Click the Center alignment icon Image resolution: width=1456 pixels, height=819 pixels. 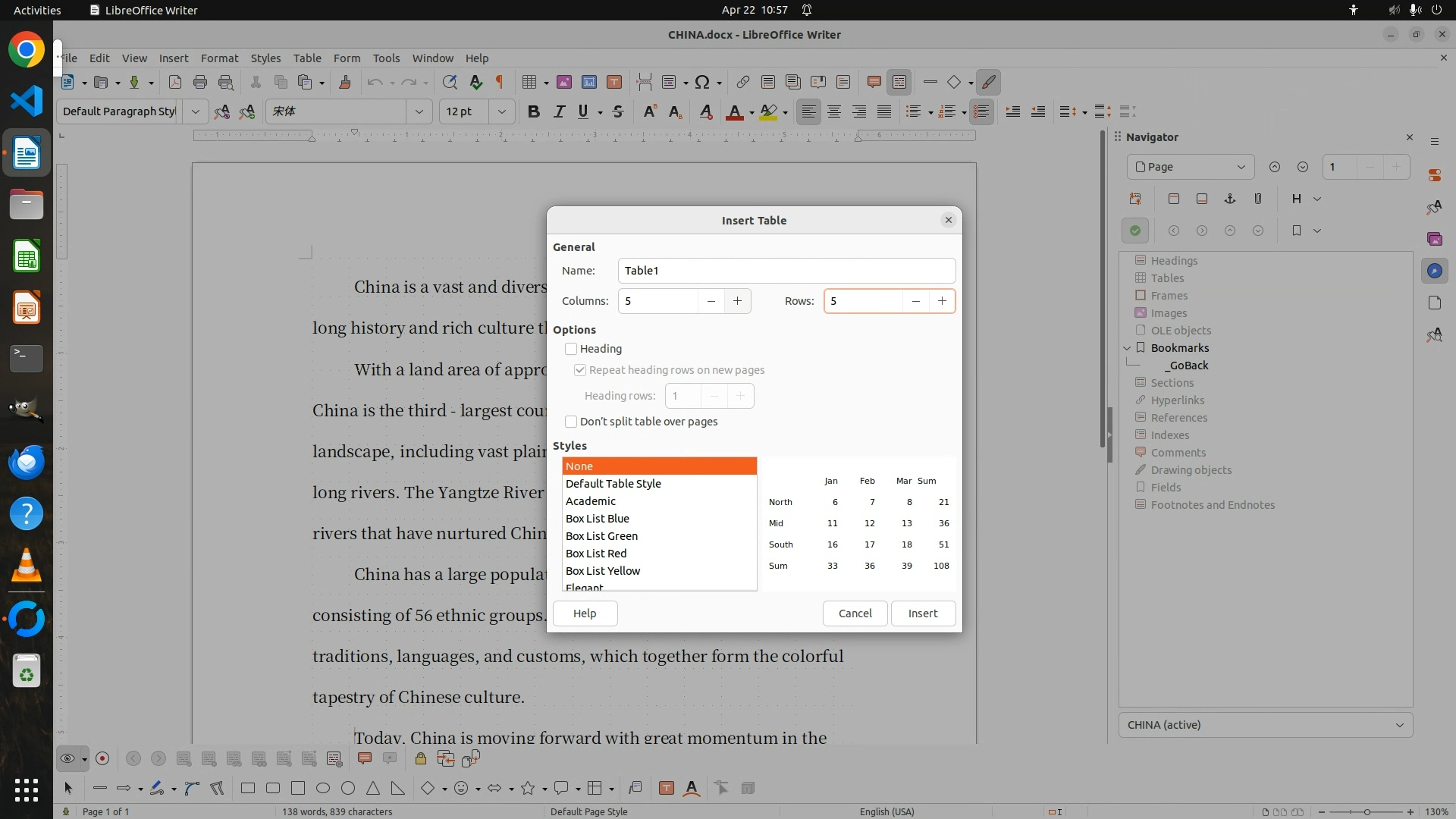point(834,111)
